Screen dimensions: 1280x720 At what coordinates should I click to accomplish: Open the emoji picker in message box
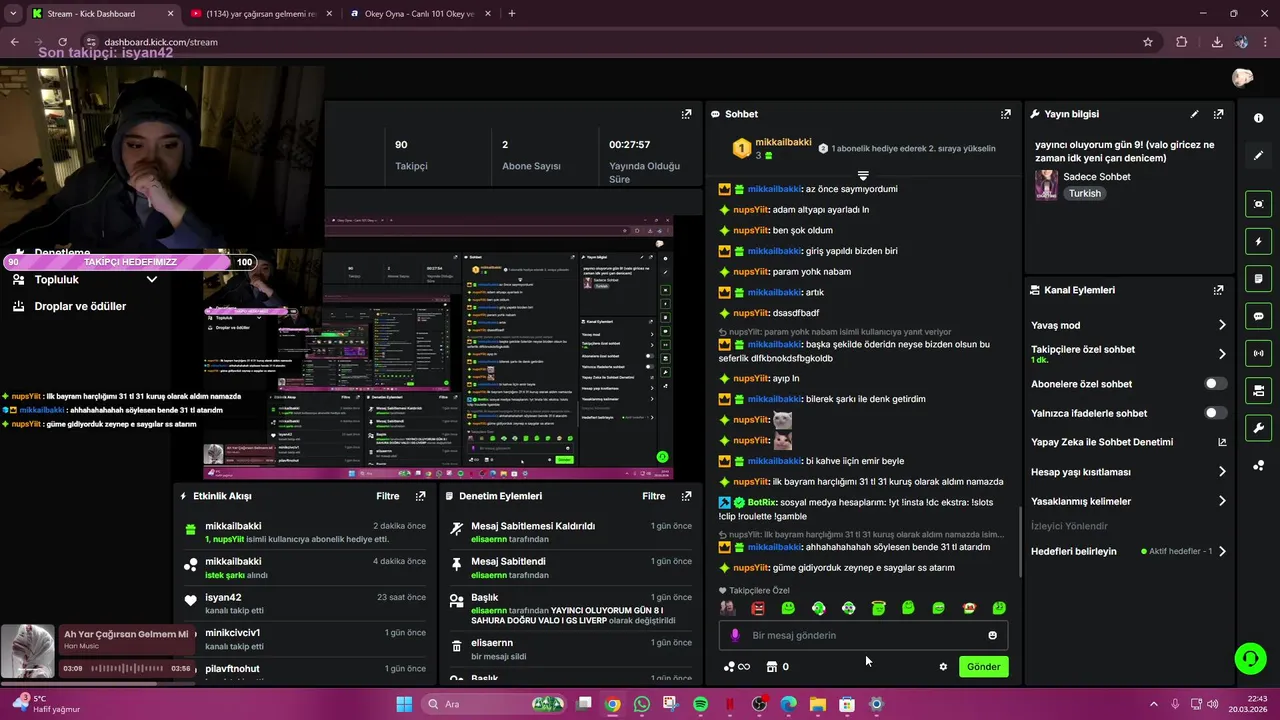(x=992, y=635)
